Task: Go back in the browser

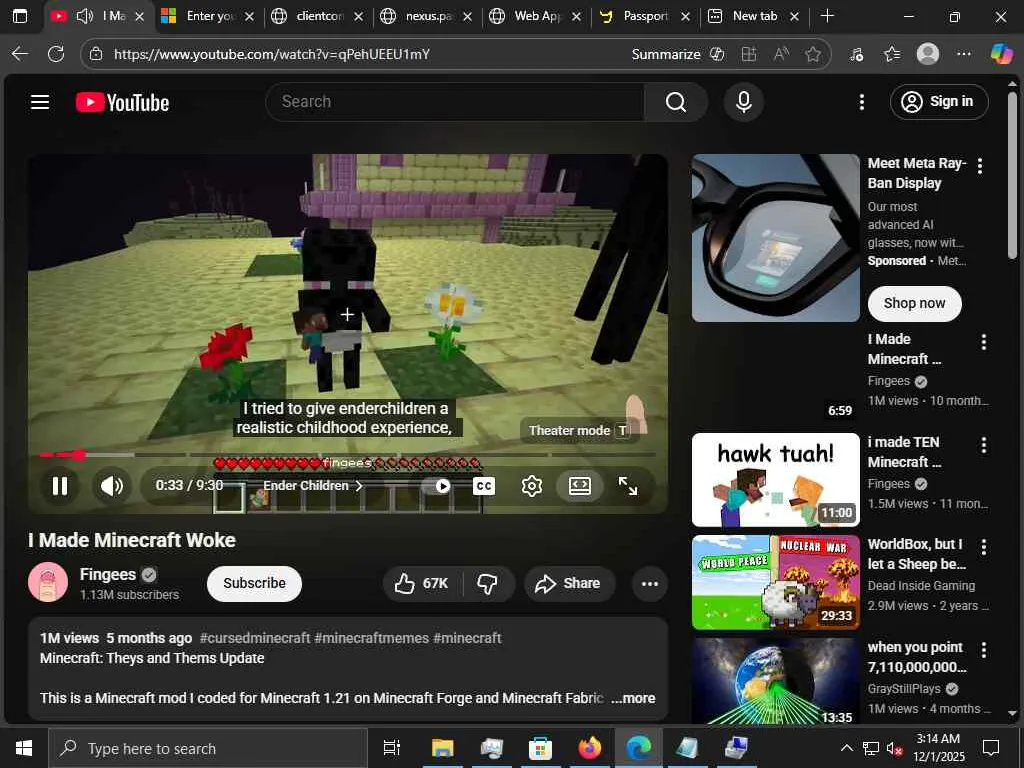Action: [20, 54]
